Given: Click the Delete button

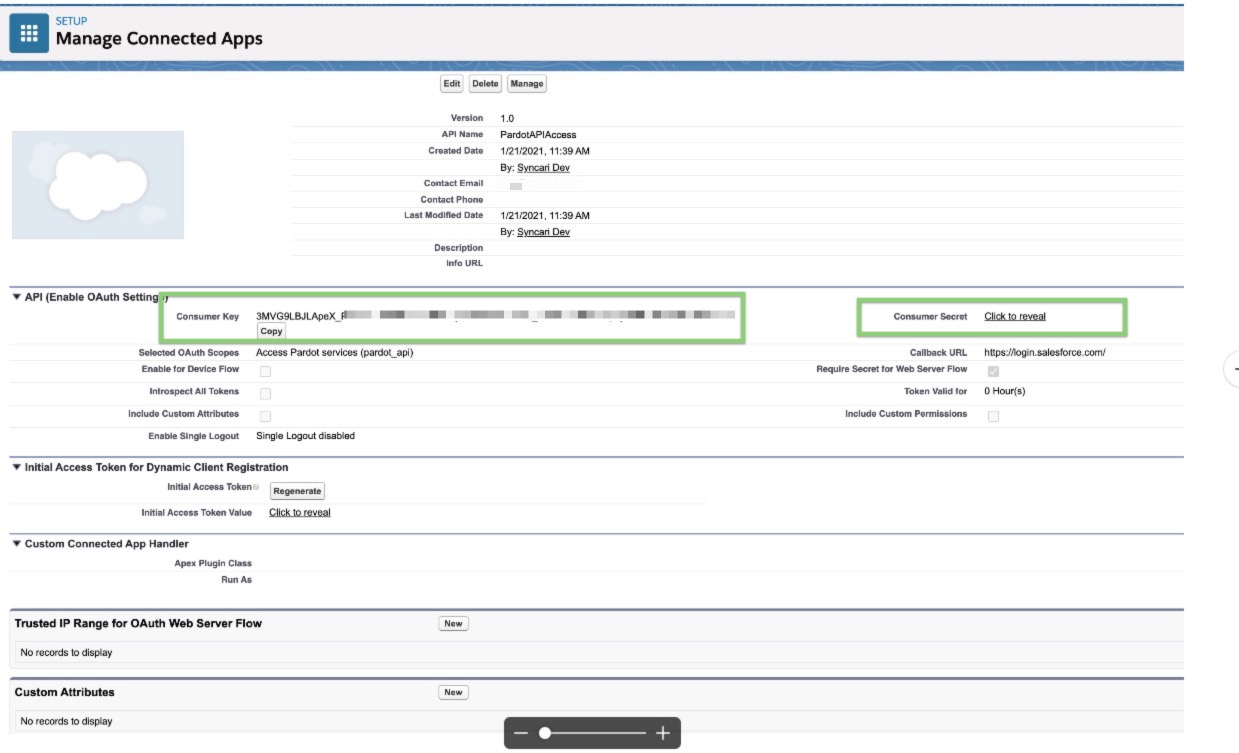Looking at the screenshot, I should click(485, 83).
